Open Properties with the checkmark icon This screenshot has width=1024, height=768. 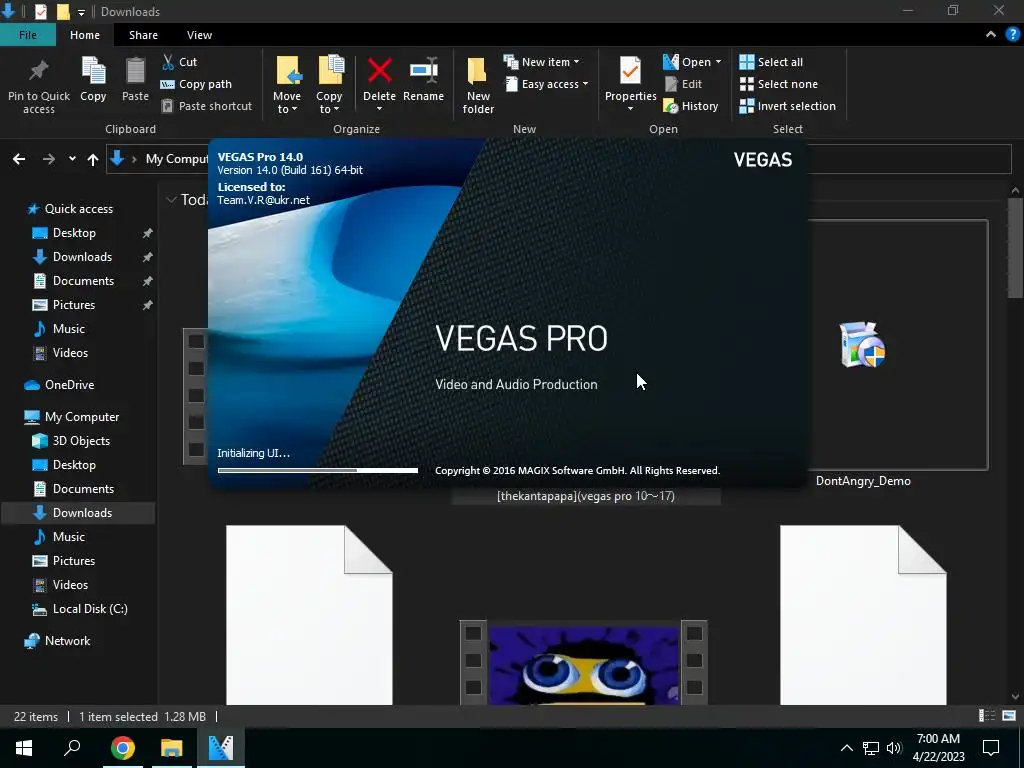pyautogui.click(x=630, y=71)
